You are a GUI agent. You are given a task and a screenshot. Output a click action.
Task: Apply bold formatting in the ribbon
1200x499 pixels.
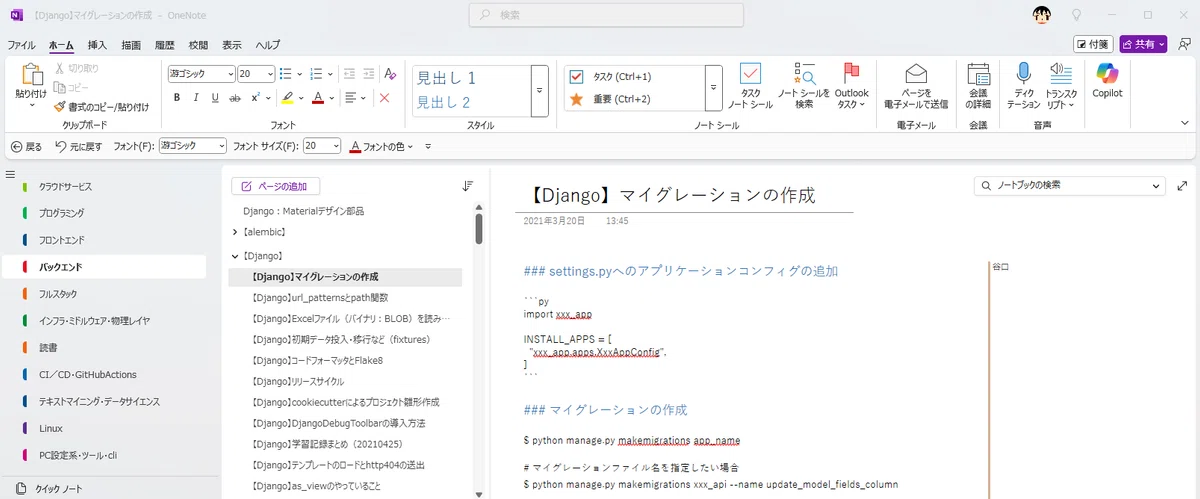point(176,98)
